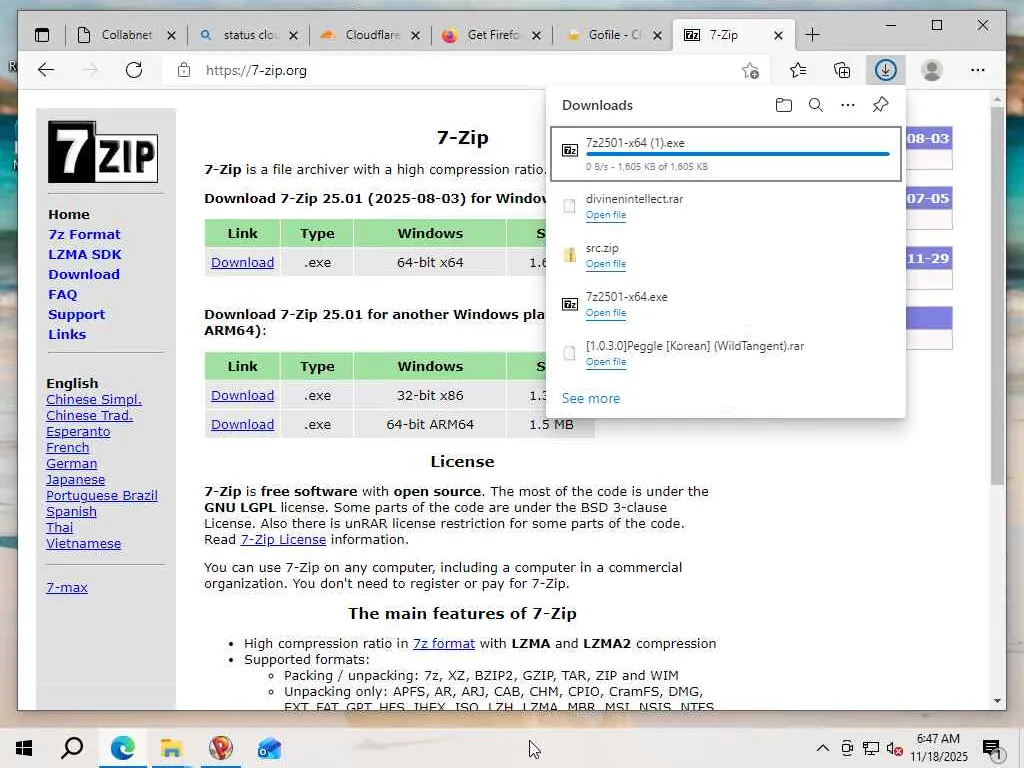The width and height of the screenshot is (1024, 768).
Task: Switch language to Portuguese Brazil
Action: (x=101, y=496)
